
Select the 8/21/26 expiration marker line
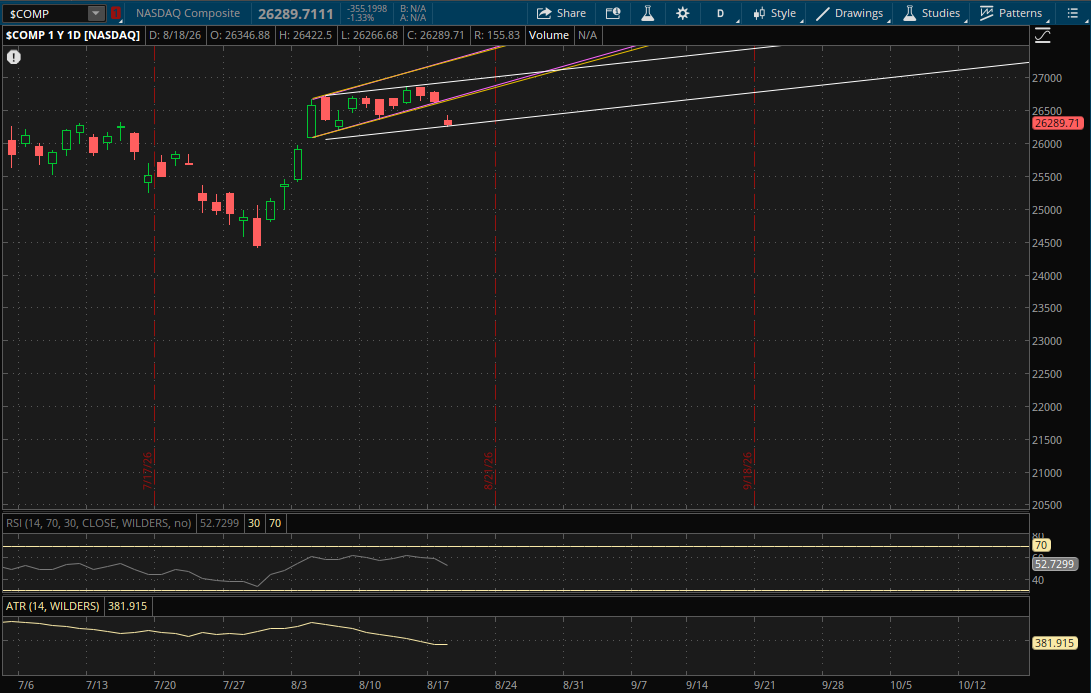pos(495,278)
